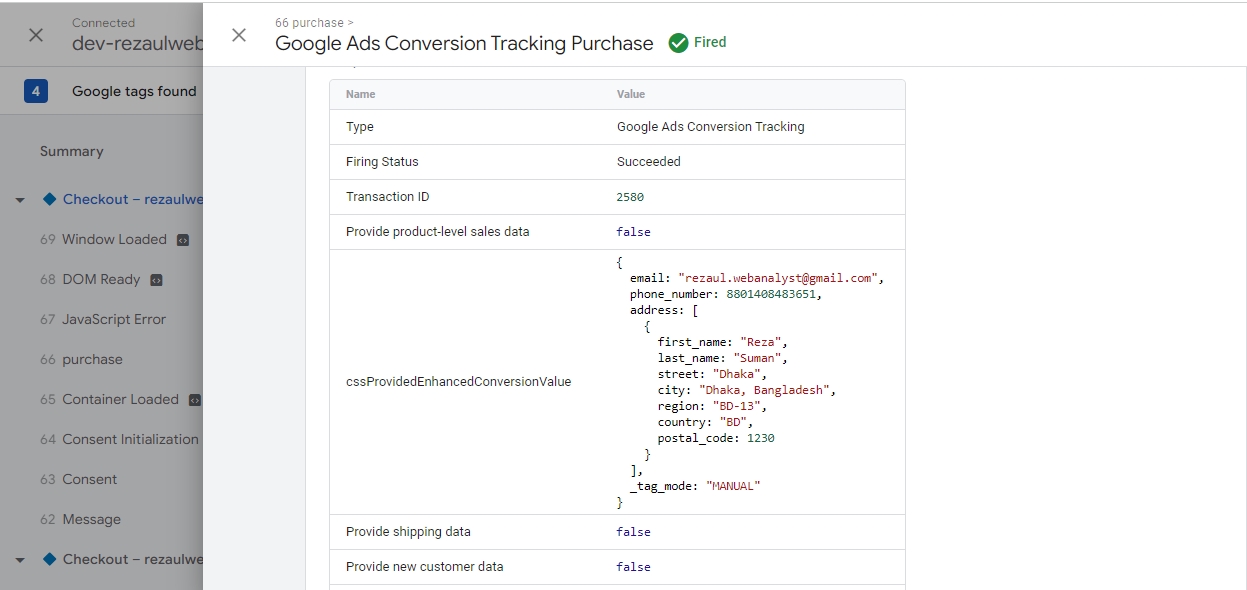Viewport: 1247px width, 590px height.
Task: Go back via 66 purchase breadcrumb
Action: click(308, 22)
